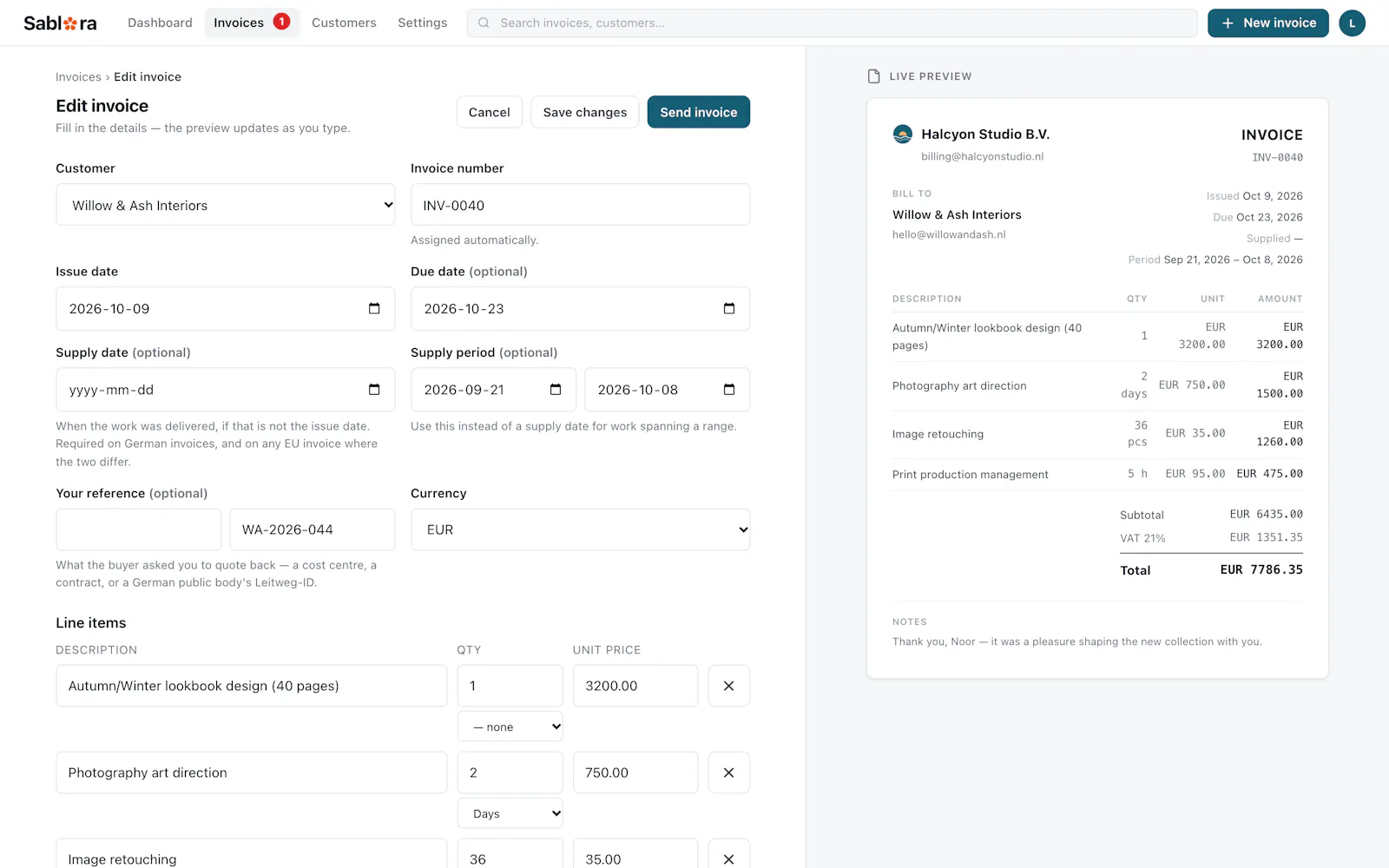Open the Days unit dropdown

pos(510,813)
